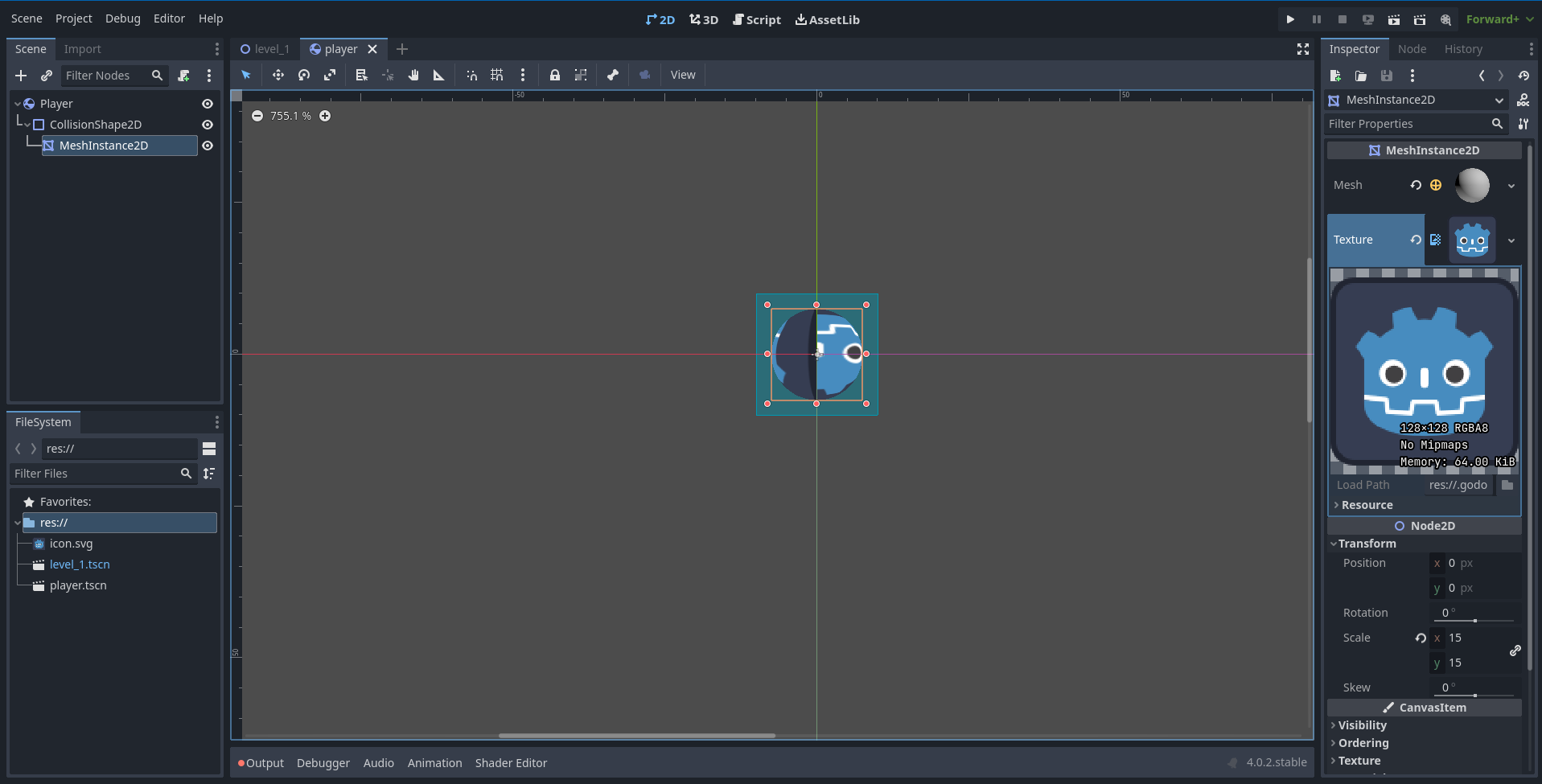Toggle the Scale ratio lock chain icon
Viewport: 1542px width, 784px height.
click(x=1515, y=650)
